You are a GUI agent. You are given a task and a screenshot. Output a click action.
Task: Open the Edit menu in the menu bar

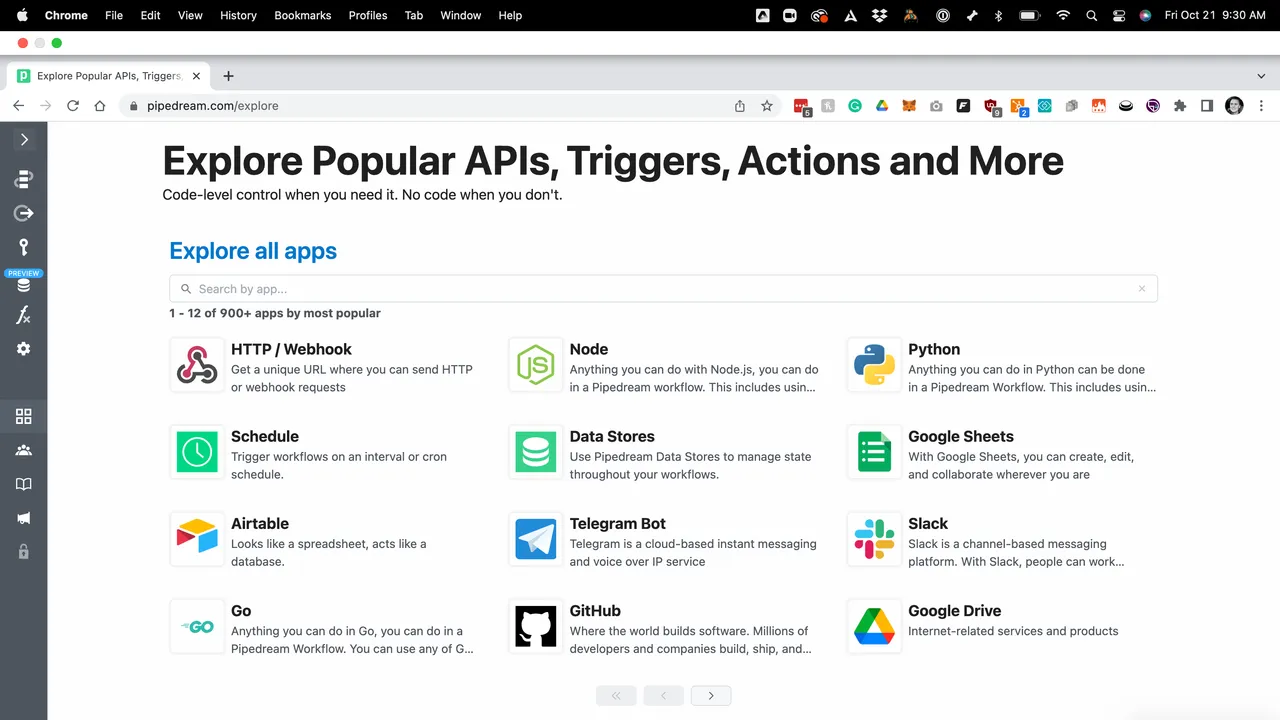click(x=150, y=15)
